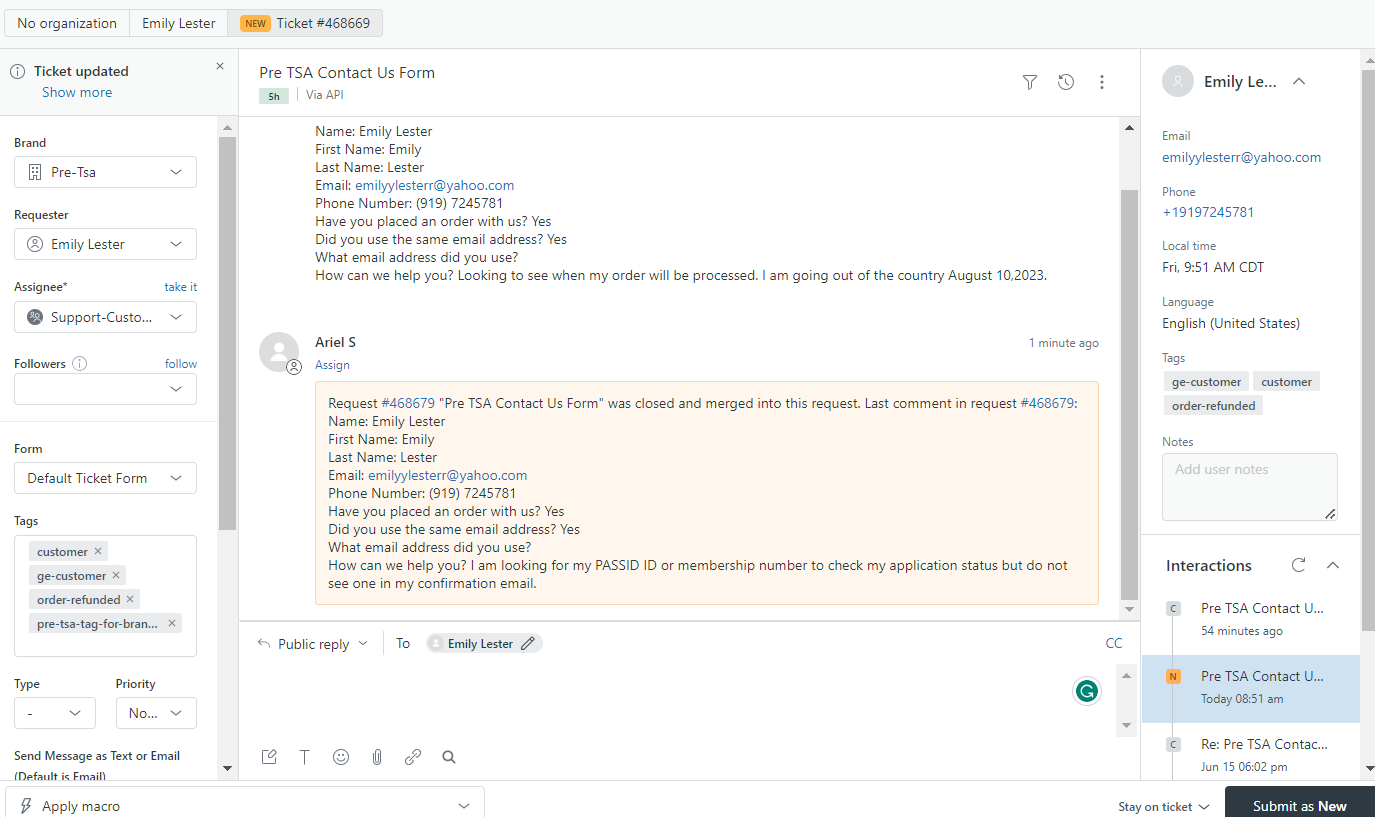Open ticket options three-dot menu
The height and width of the screenshot is (817, 1375).
click(1102, 82)
